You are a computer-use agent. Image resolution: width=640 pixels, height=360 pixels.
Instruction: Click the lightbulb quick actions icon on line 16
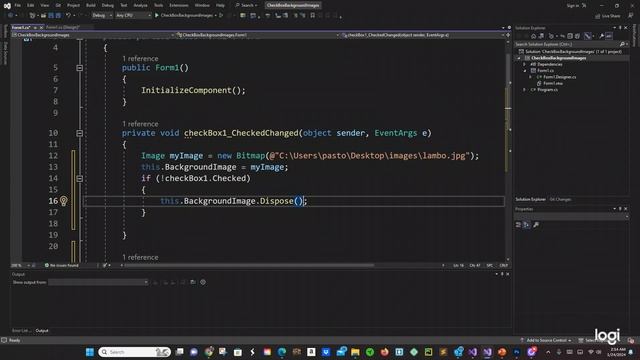[x=64, y=201]
